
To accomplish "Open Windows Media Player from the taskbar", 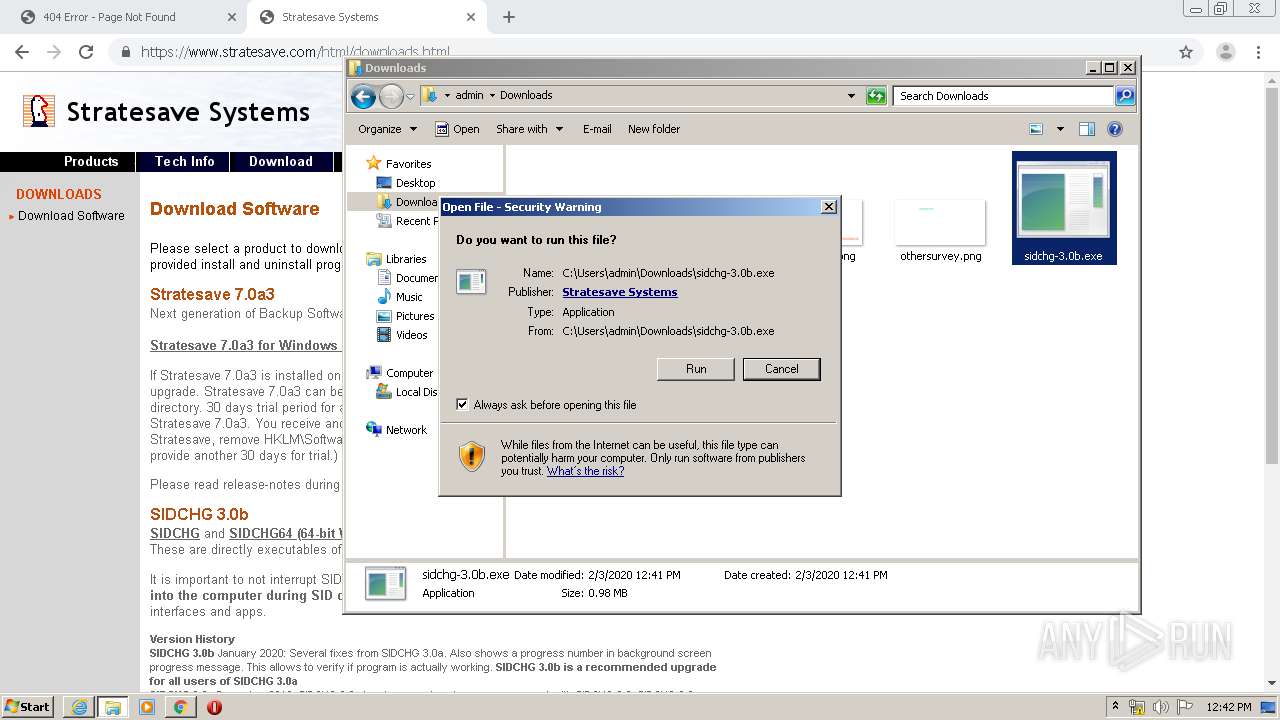I will coord(147,707).
